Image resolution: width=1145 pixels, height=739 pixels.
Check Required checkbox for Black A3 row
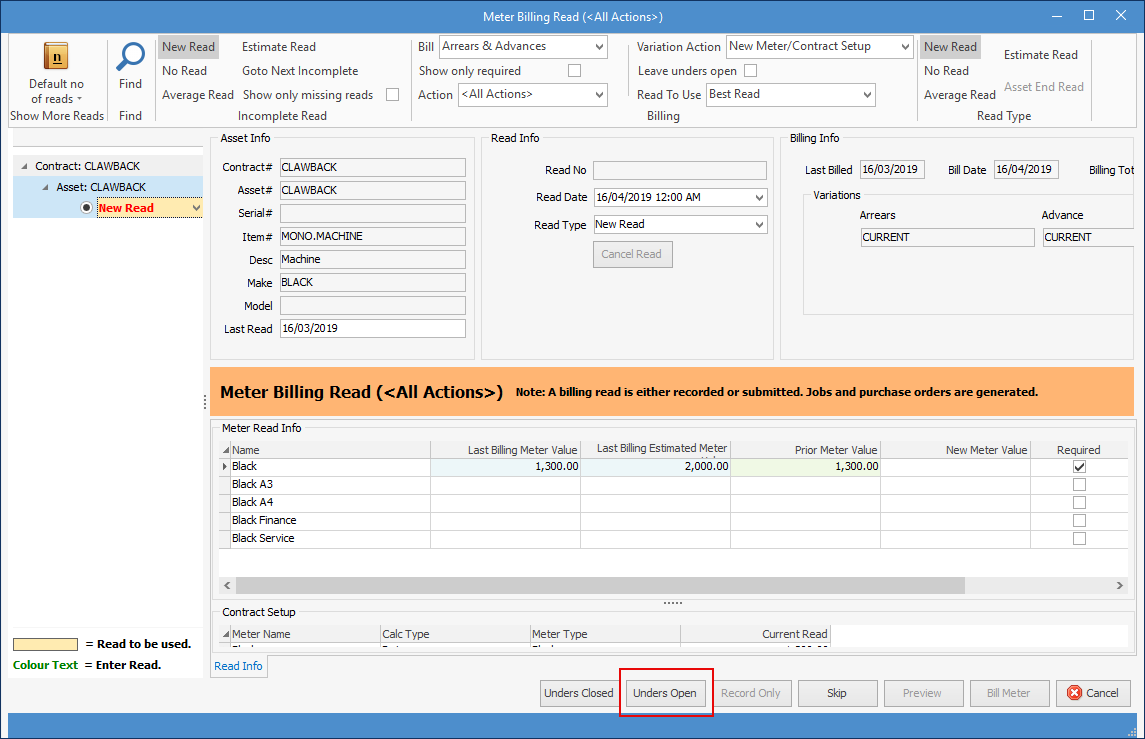1079,485
